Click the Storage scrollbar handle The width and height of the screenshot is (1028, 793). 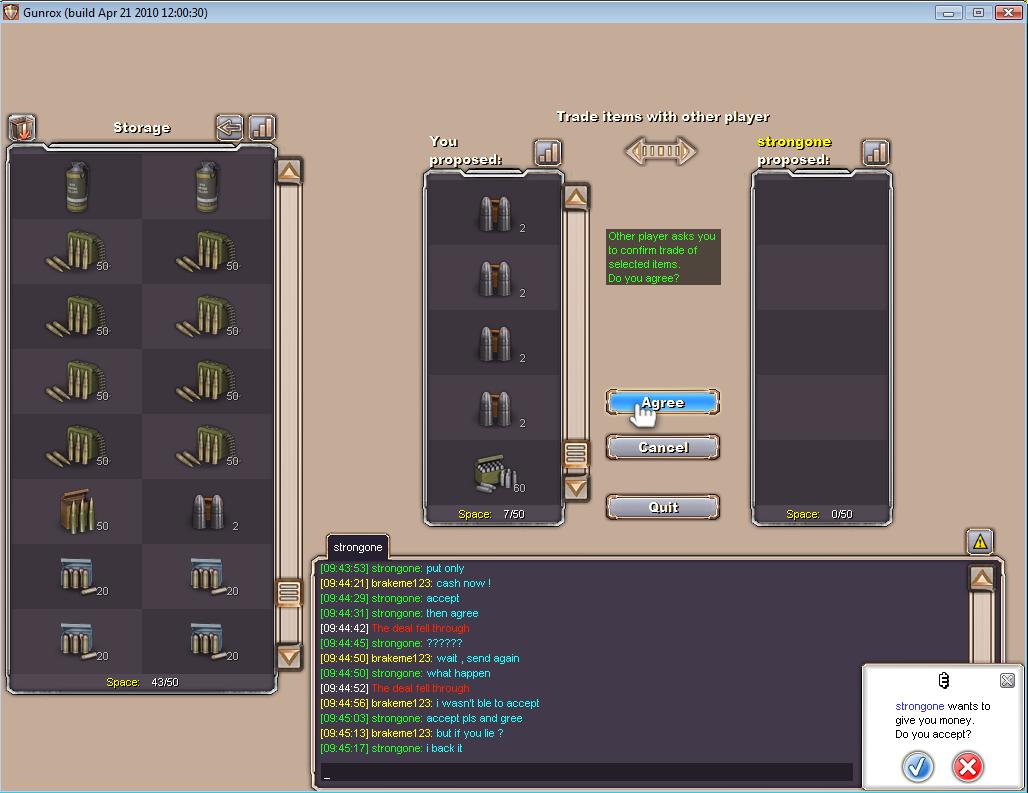[x=289, y=592]
